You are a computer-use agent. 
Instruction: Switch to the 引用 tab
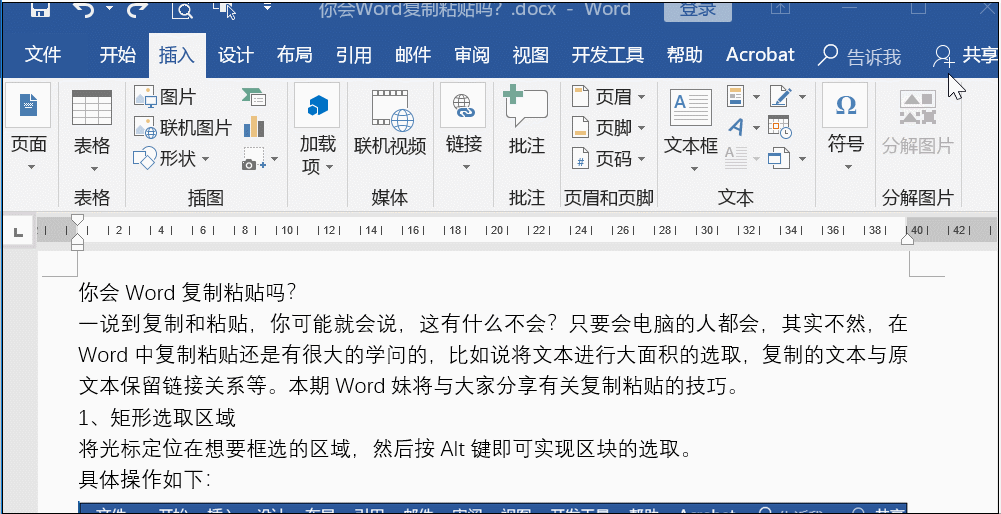(x=354, y=55)
